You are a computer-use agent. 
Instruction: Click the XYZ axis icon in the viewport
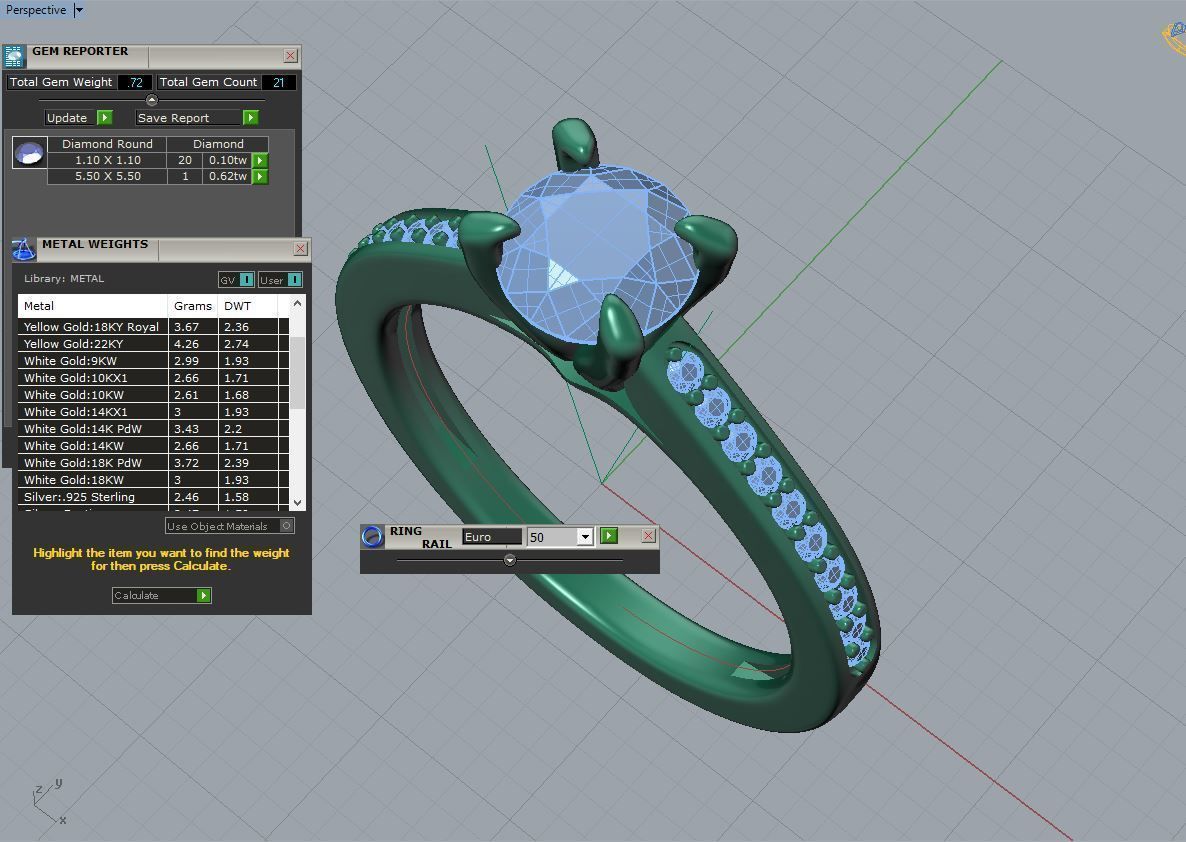[48, 802]
